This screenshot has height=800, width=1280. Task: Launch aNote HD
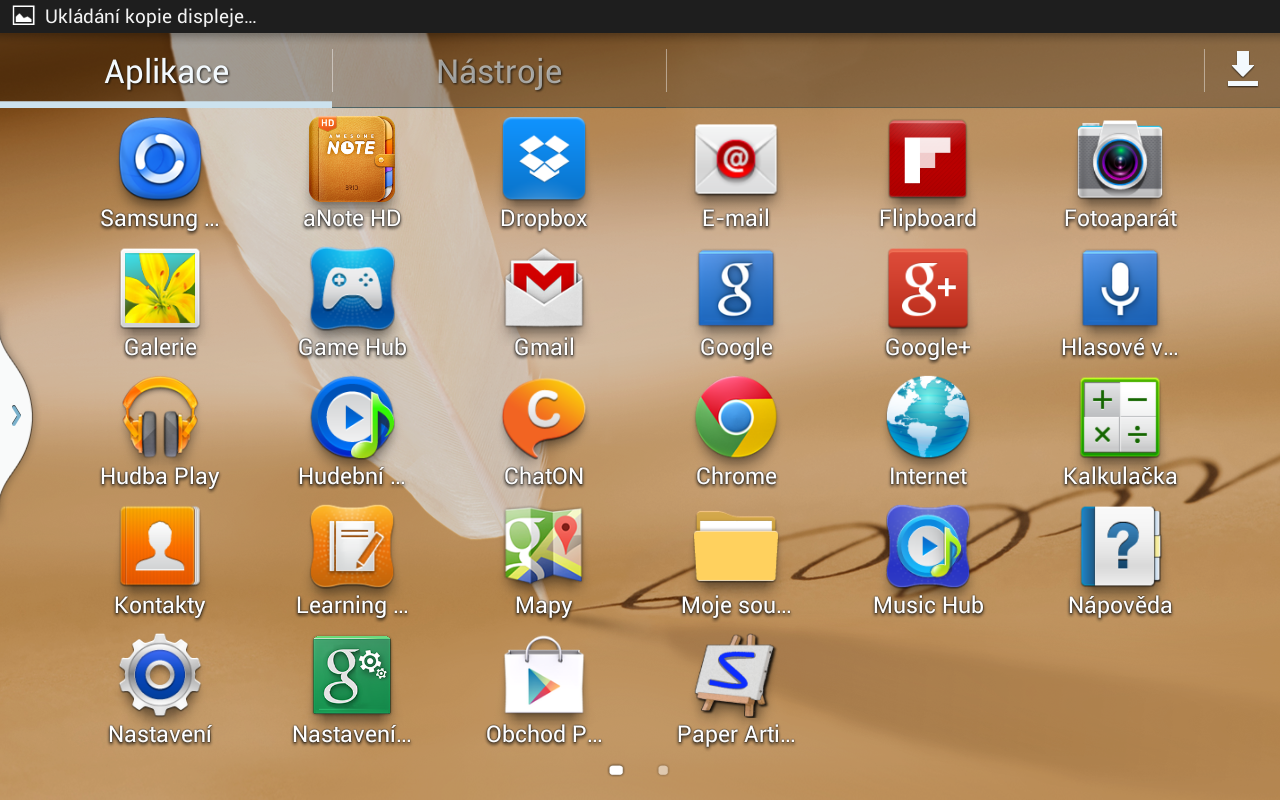[352, 160]
